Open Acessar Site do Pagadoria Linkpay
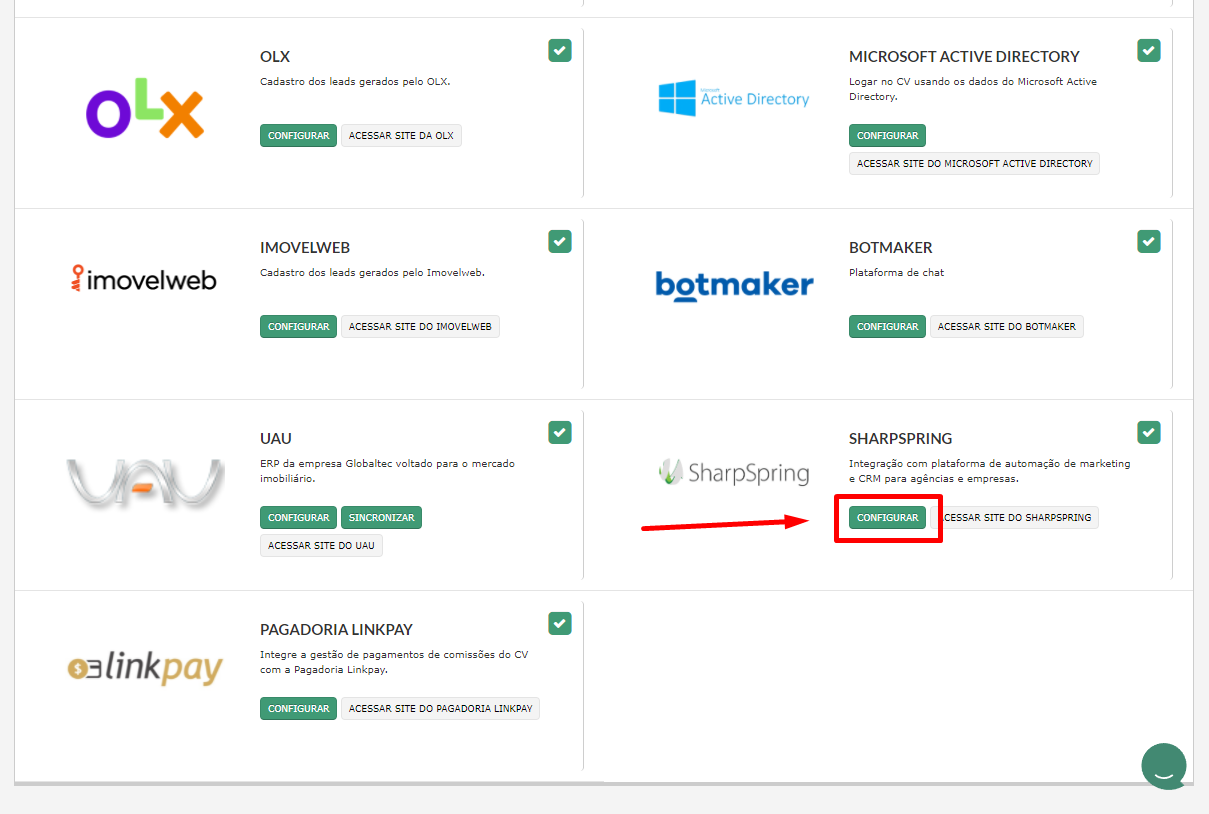The height and width of the screenshot is (814, 1209). [440, 709]
